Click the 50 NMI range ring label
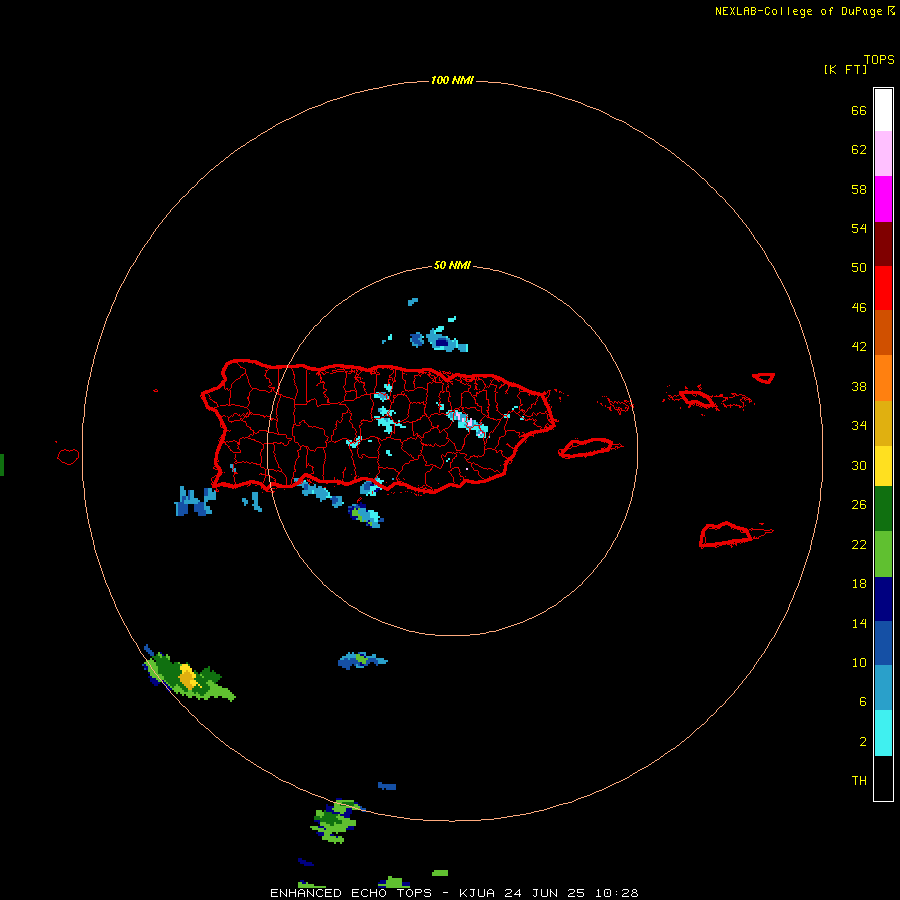Screen dimensions: 900x900 [x=452, y=265]
